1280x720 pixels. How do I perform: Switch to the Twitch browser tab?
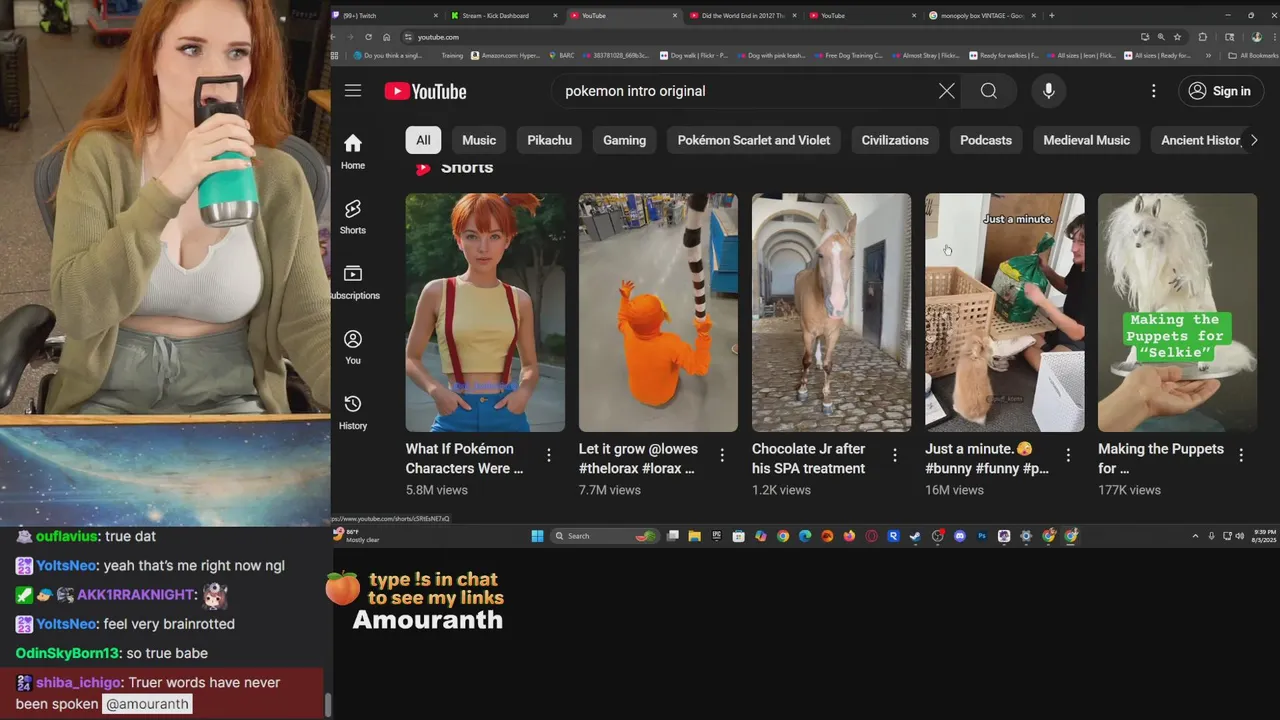click(385, 15)
